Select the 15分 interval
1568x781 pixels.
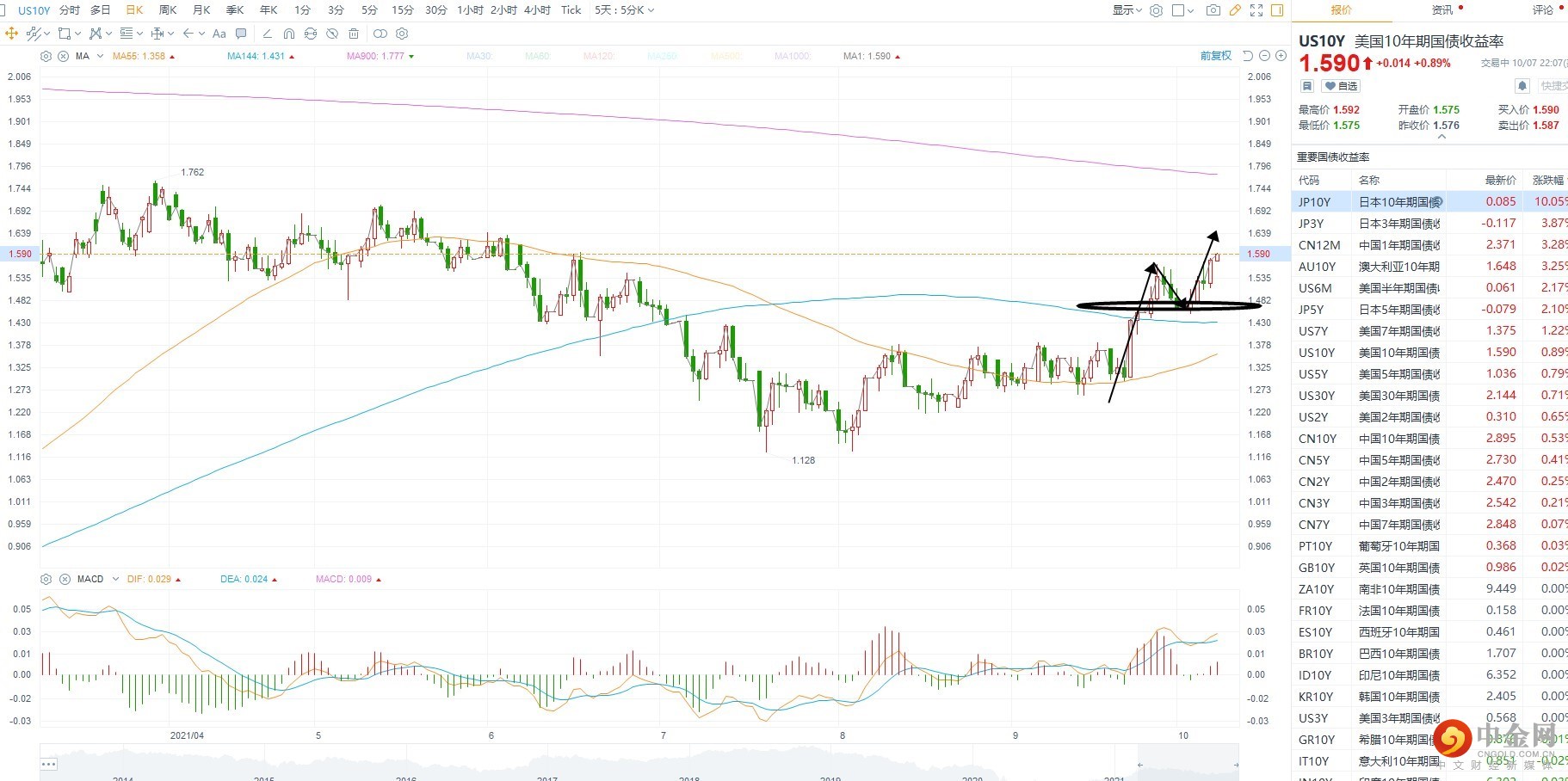pyautogui.click(x=402, y=10)
